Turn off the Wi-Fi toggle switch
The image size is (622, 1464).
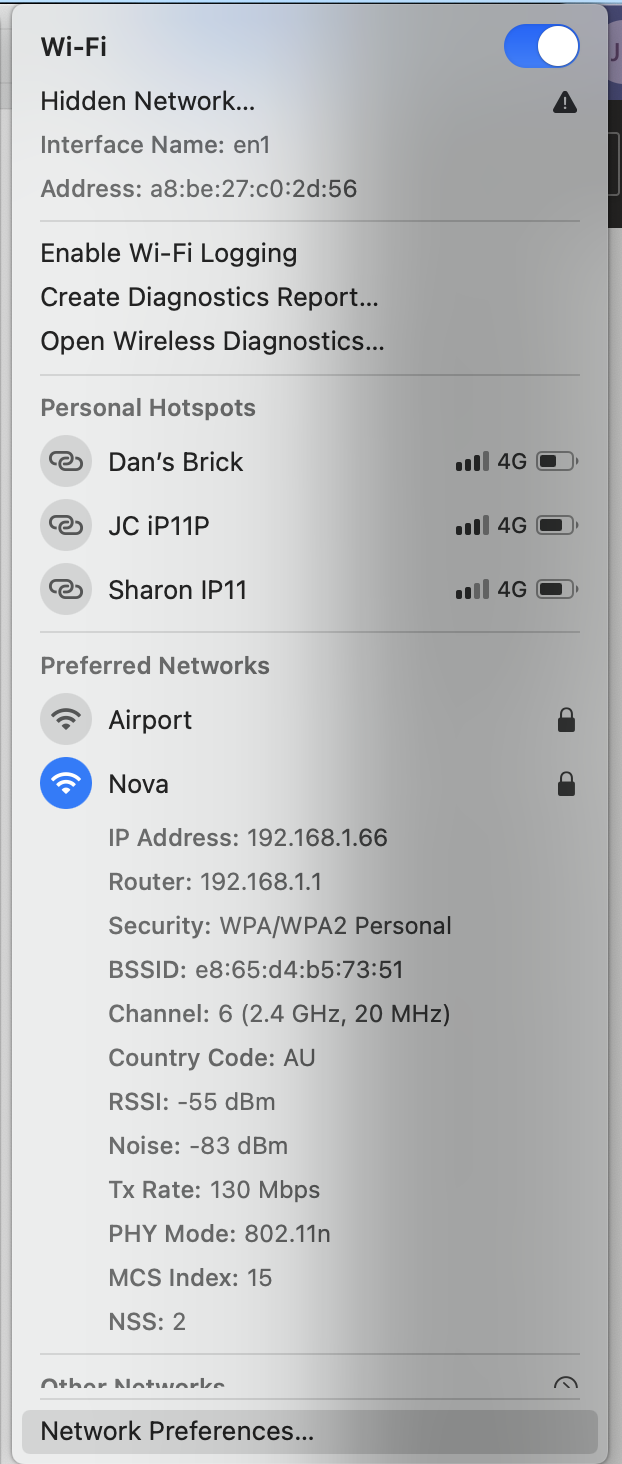point(542,47)
